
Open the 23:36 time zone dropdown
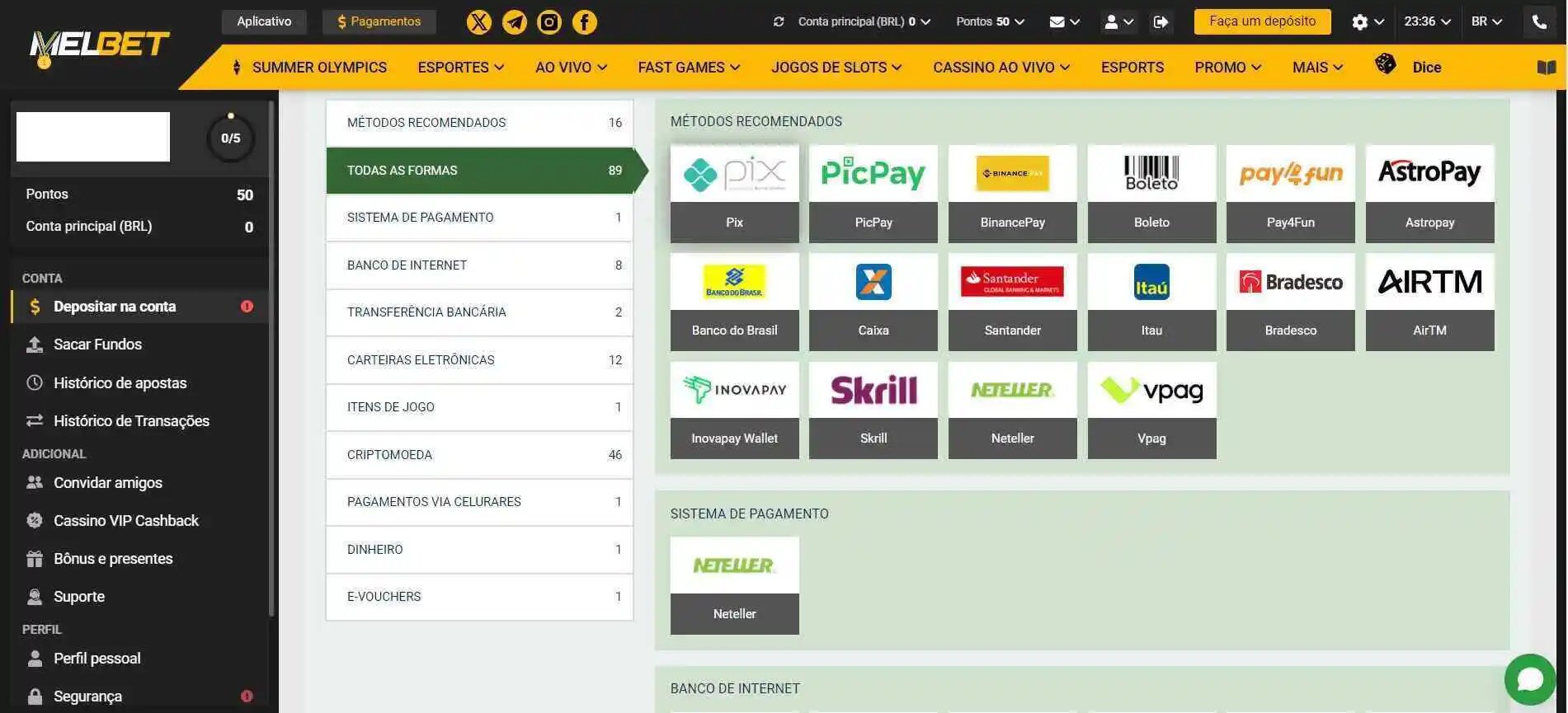[1428, 21]
